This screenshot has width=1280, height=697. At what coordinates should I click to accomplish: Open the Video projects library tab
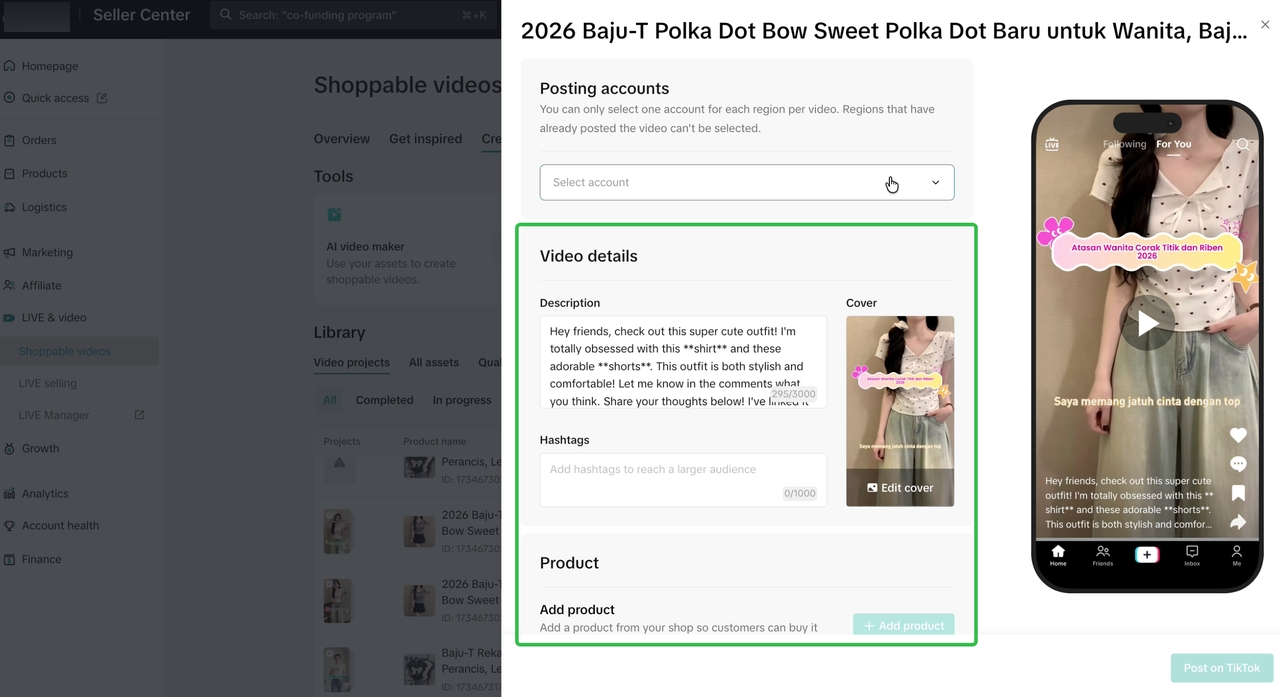[x=352, y=362]
